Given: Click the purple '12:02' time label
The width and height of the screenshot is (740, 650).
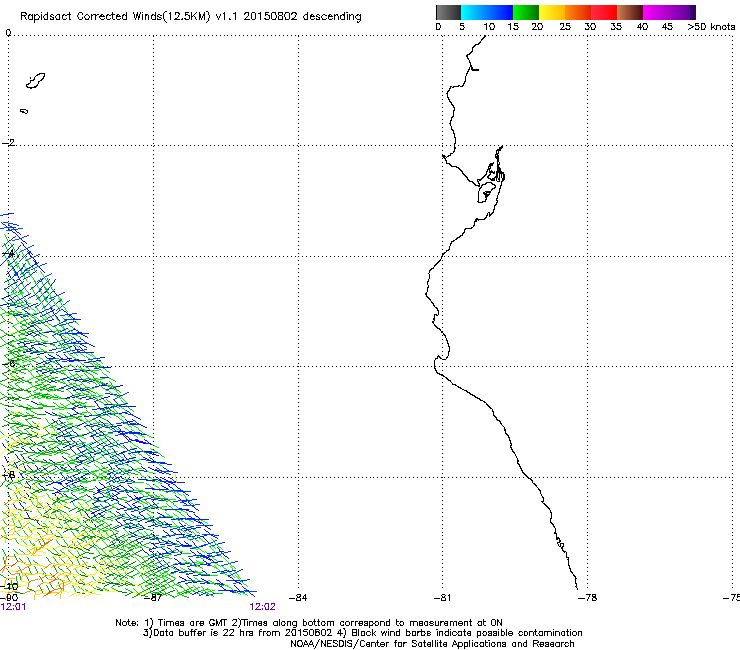Looking at the screenshot, I should click(262, 607).
